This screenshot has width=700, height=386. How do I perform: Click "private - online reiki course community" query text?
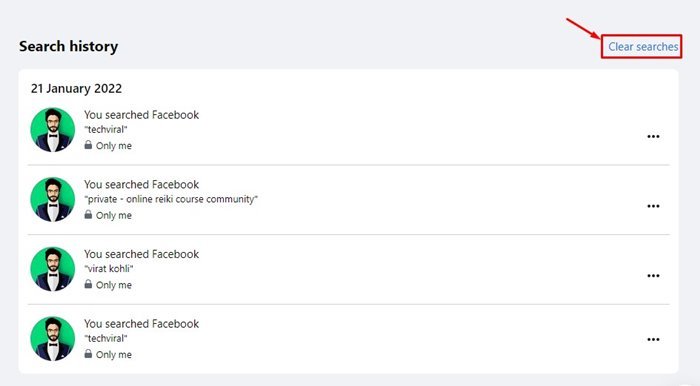click(x=171, y=199)
